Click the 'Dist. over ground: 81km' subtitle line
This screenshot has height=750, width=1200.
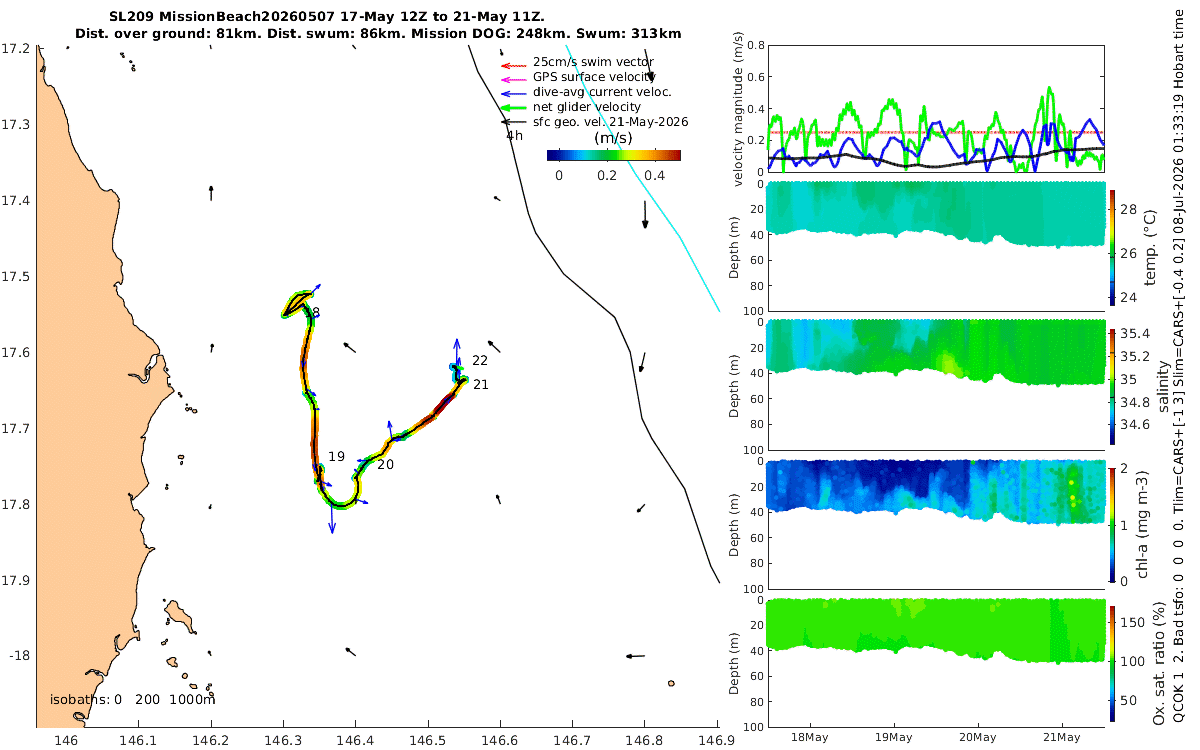click(x=378, y=34)
